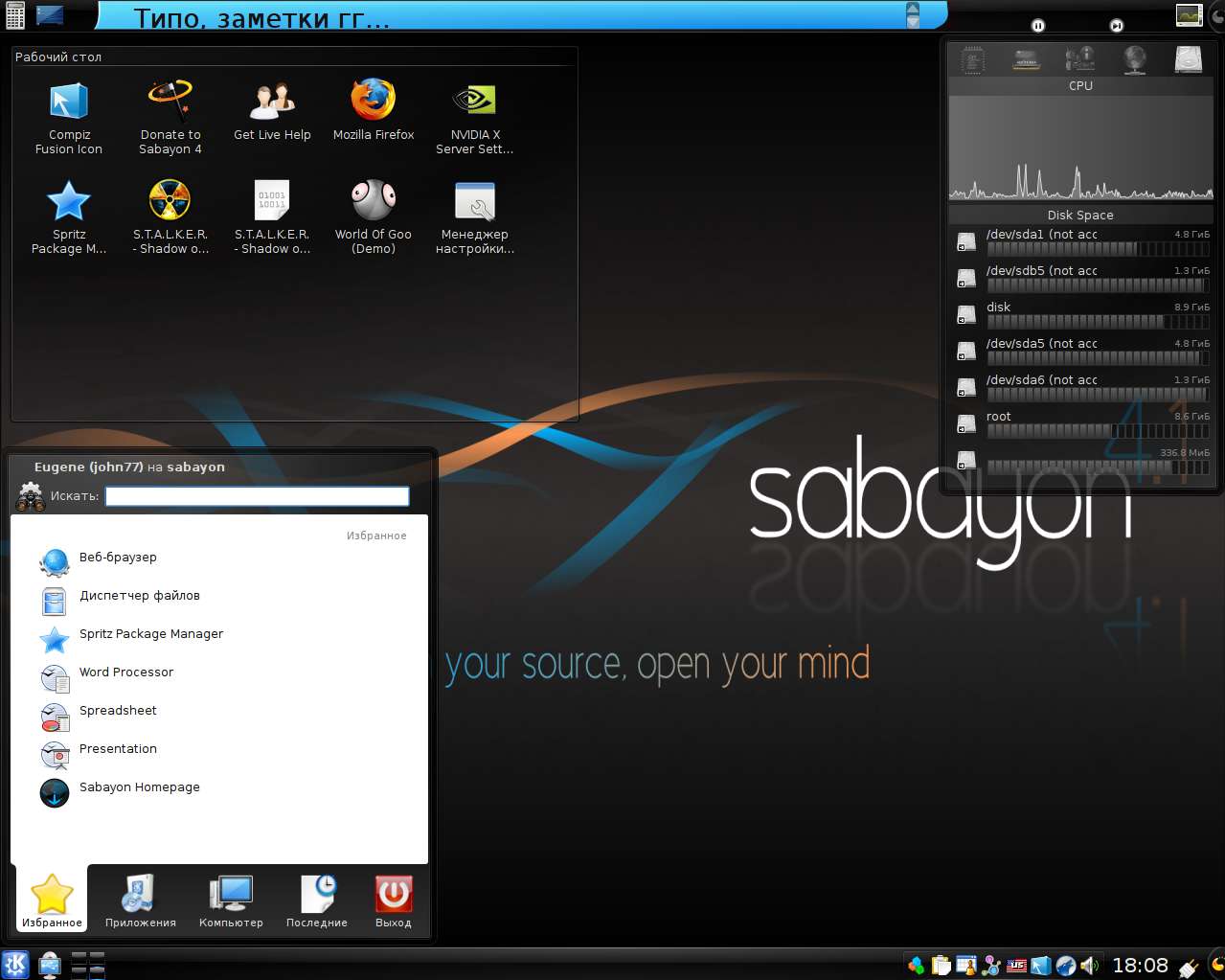Screen dimensions: 1225x980
Task: Pause playback with the pause button
Action: point(1038,26)
